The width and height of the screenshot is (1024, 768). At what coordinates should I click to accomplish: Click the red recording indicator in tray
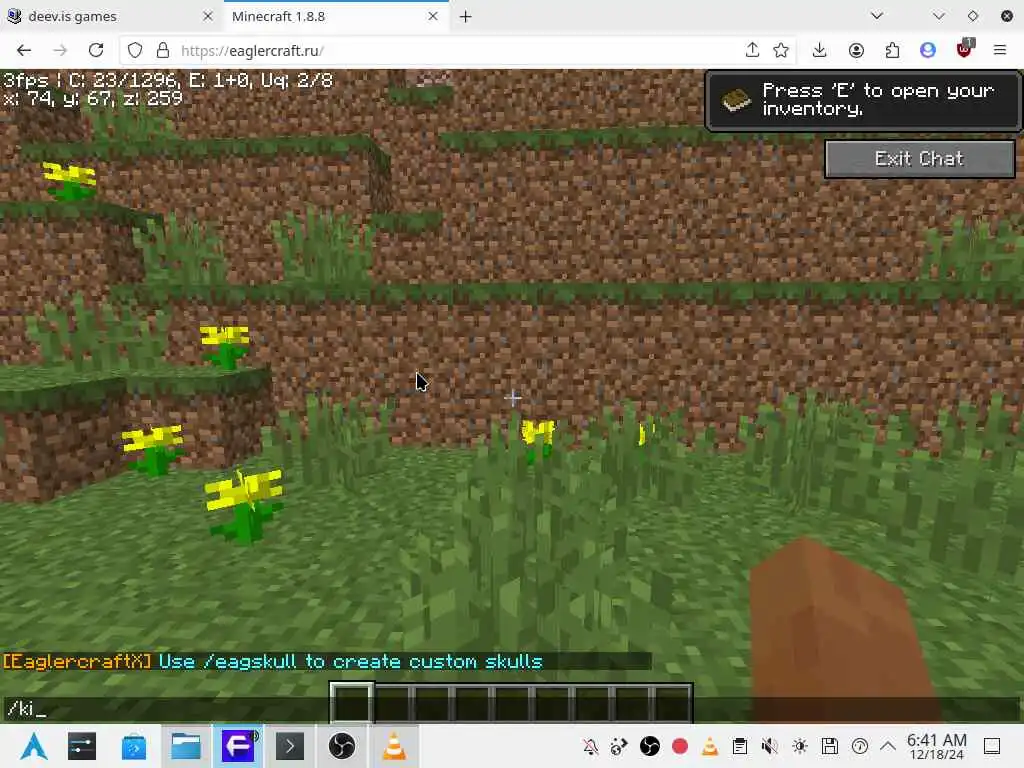[x=680, y=746]
